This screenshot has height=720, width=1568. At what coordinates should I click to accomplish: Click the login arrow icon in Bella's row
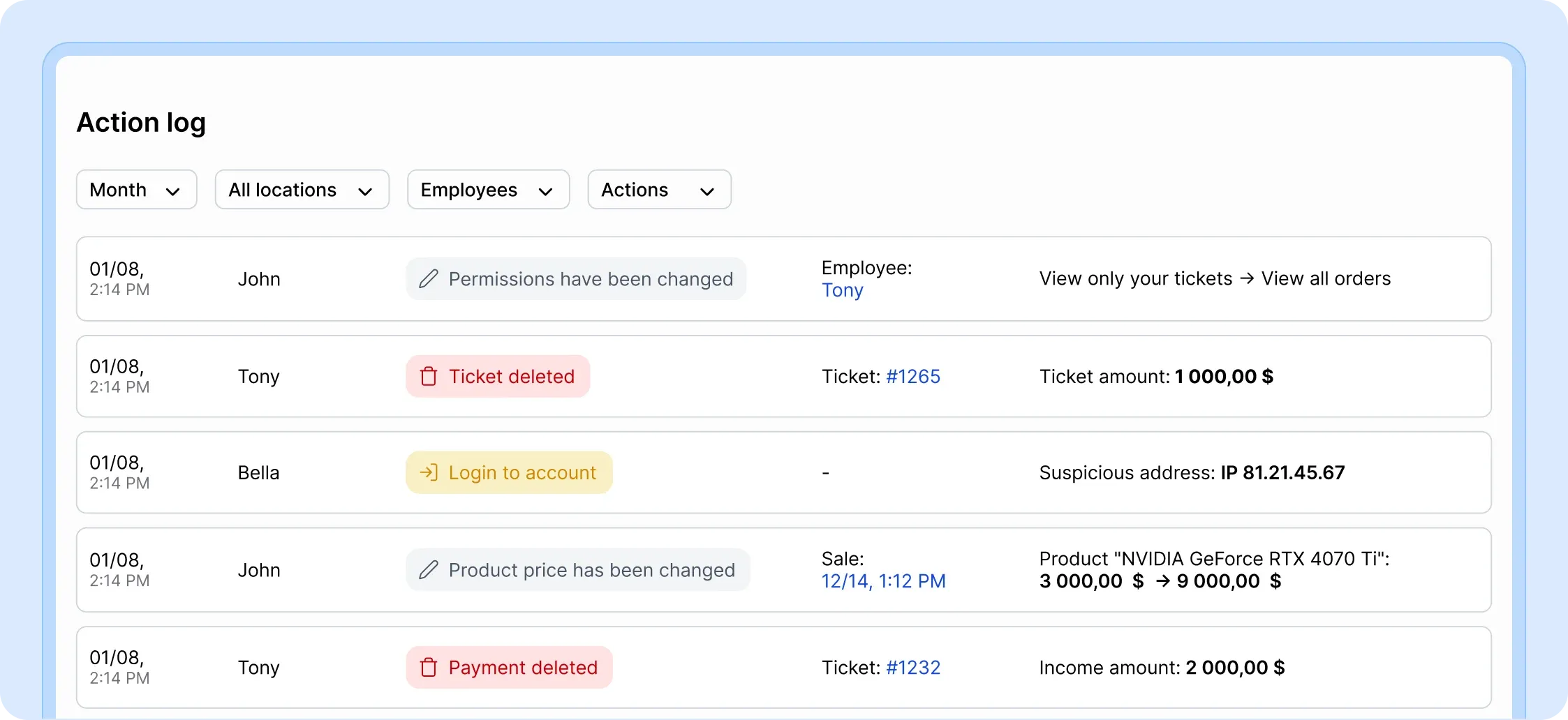[429, 472]
